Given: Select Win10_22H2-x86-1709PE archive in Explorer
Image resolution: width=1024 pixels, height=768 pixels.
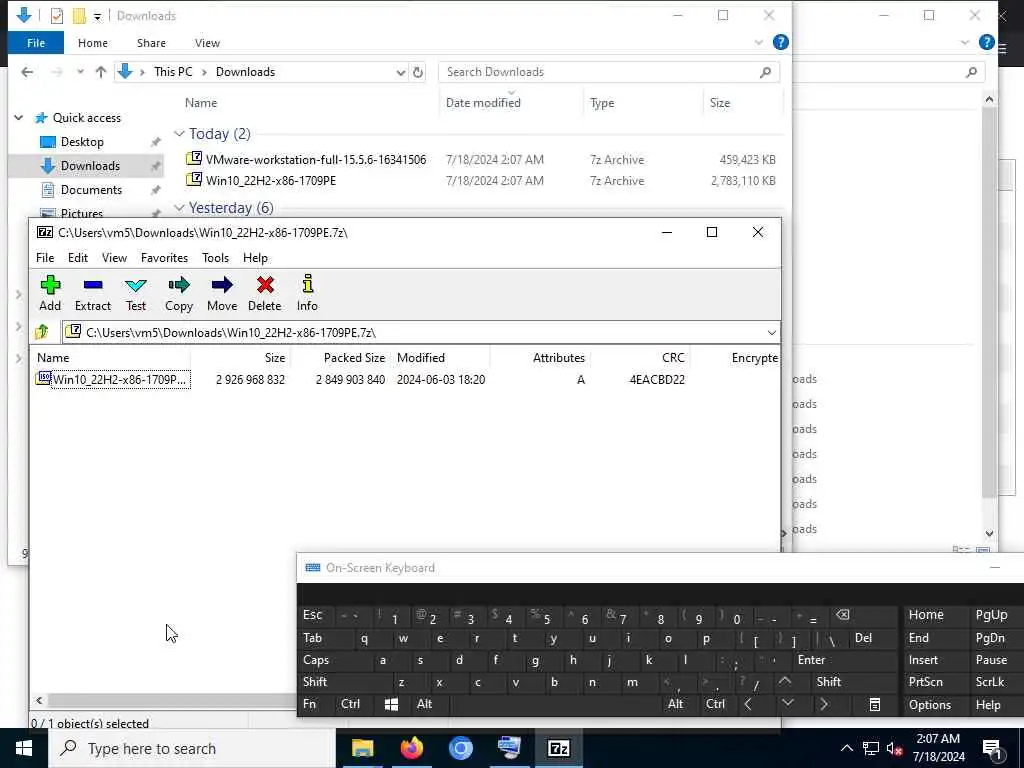Looking at the screenshot, I should 270,181.
